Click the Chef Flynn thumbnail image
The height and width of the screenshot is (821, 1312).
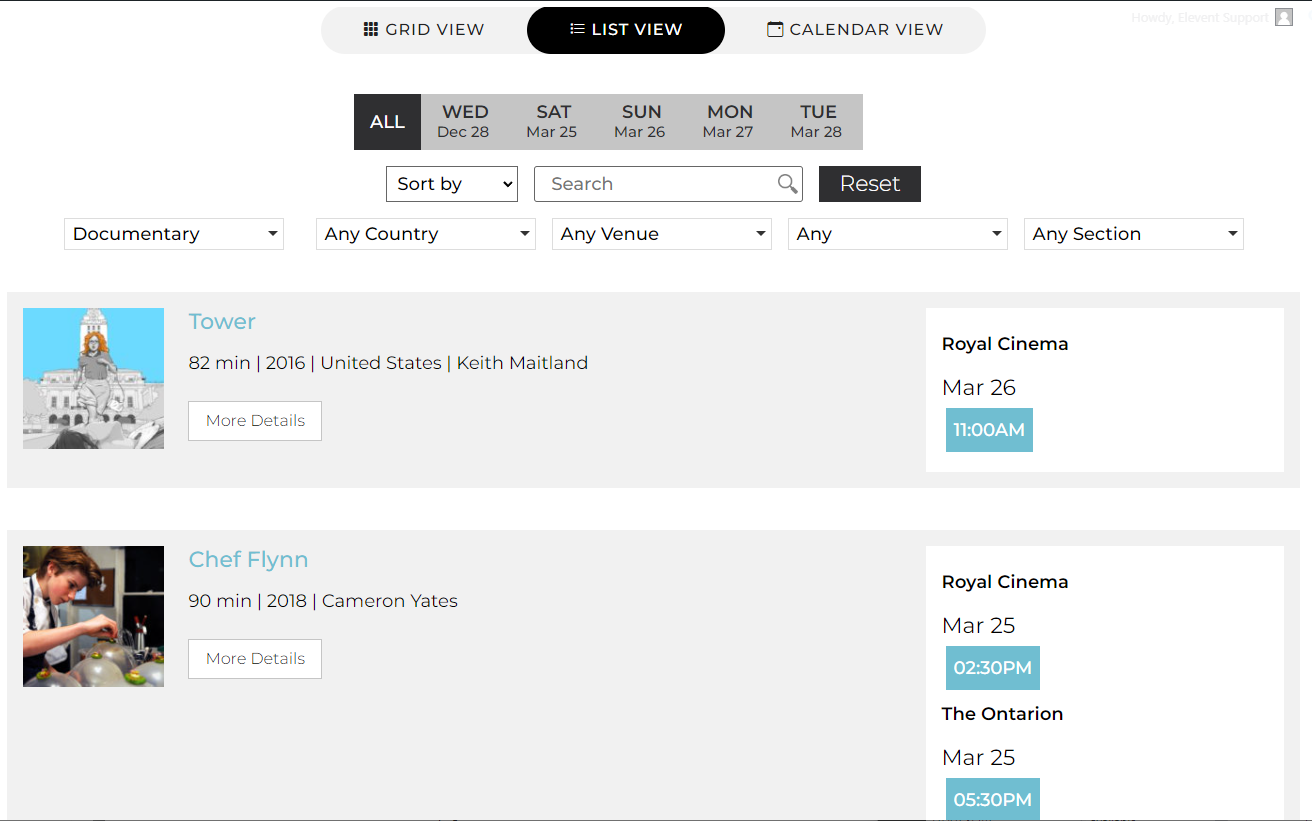point(93,616)
